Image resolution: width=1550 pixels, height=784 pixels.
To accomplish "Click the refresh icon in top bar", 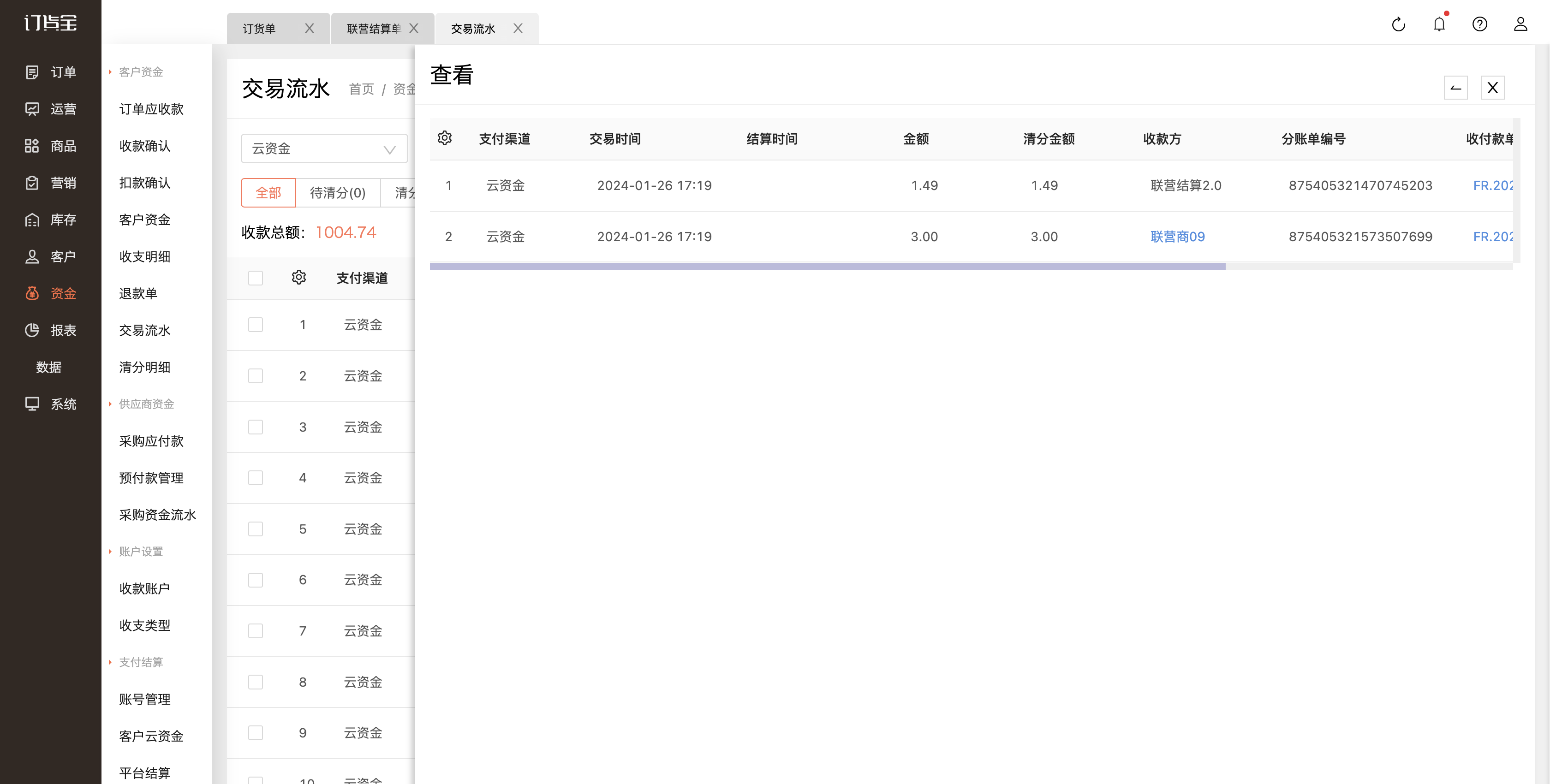I will tap(1398, 24).
